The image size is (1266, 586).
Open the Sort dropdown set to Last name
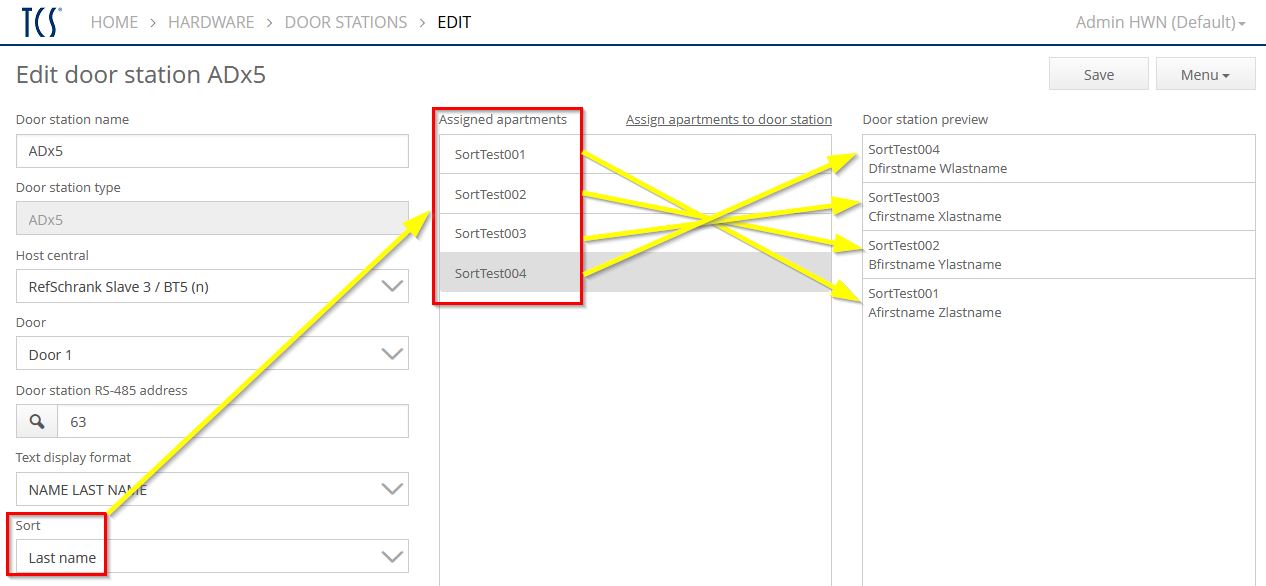(x=212, y=558)
